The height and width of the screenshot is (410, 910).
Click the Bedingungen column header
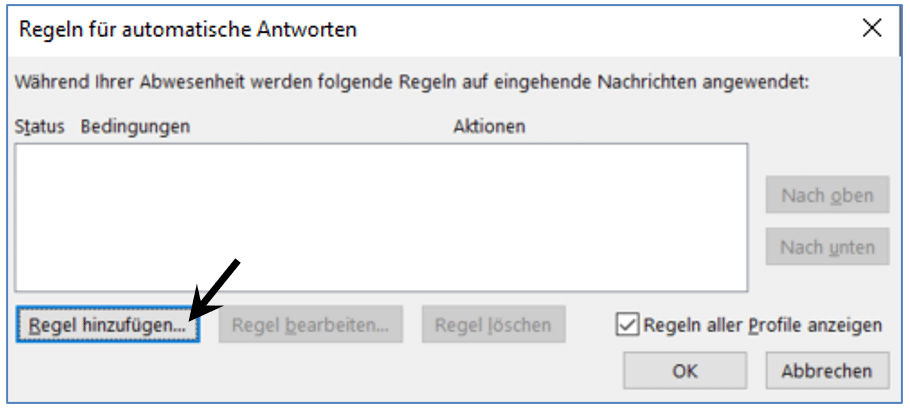pyautogui.click(x=135, y=126)
